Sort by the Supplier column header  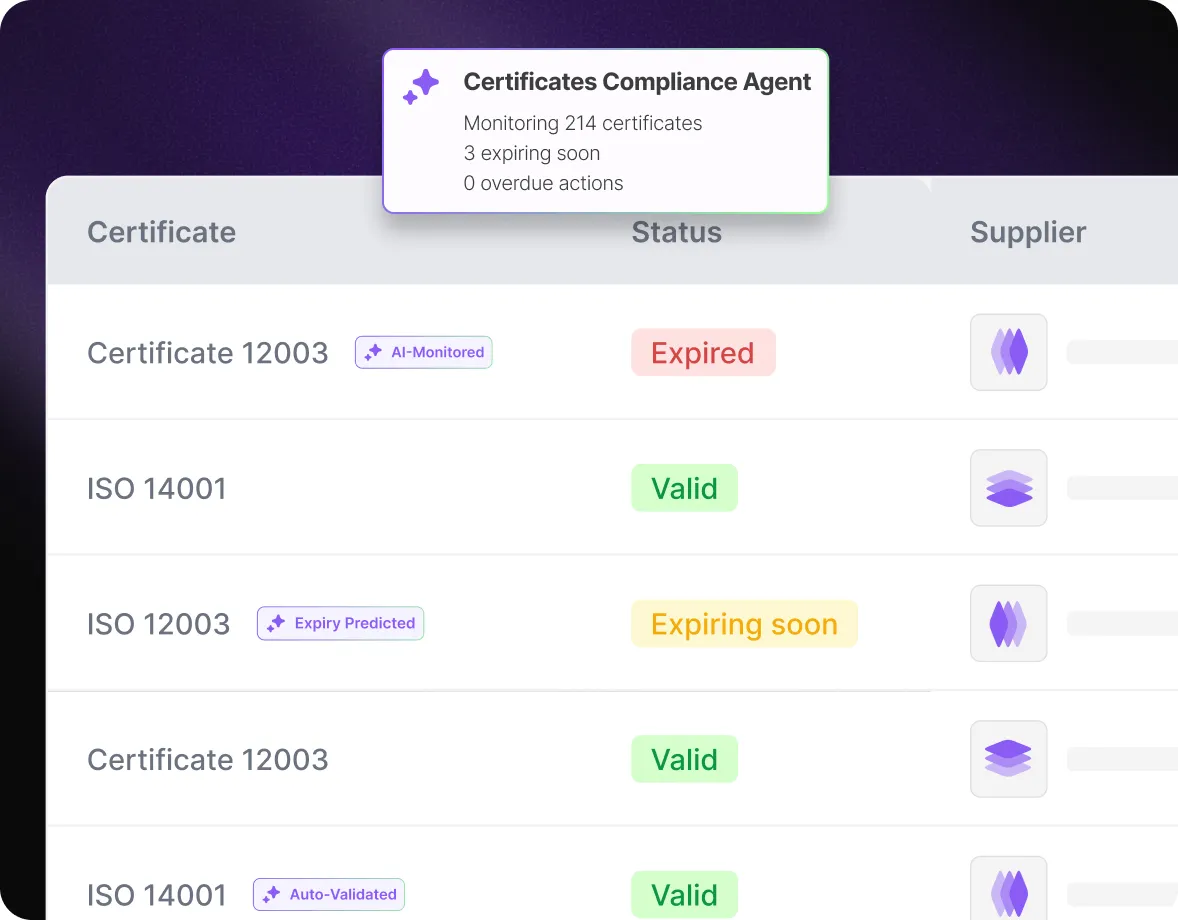click(x=1028, y=232)
